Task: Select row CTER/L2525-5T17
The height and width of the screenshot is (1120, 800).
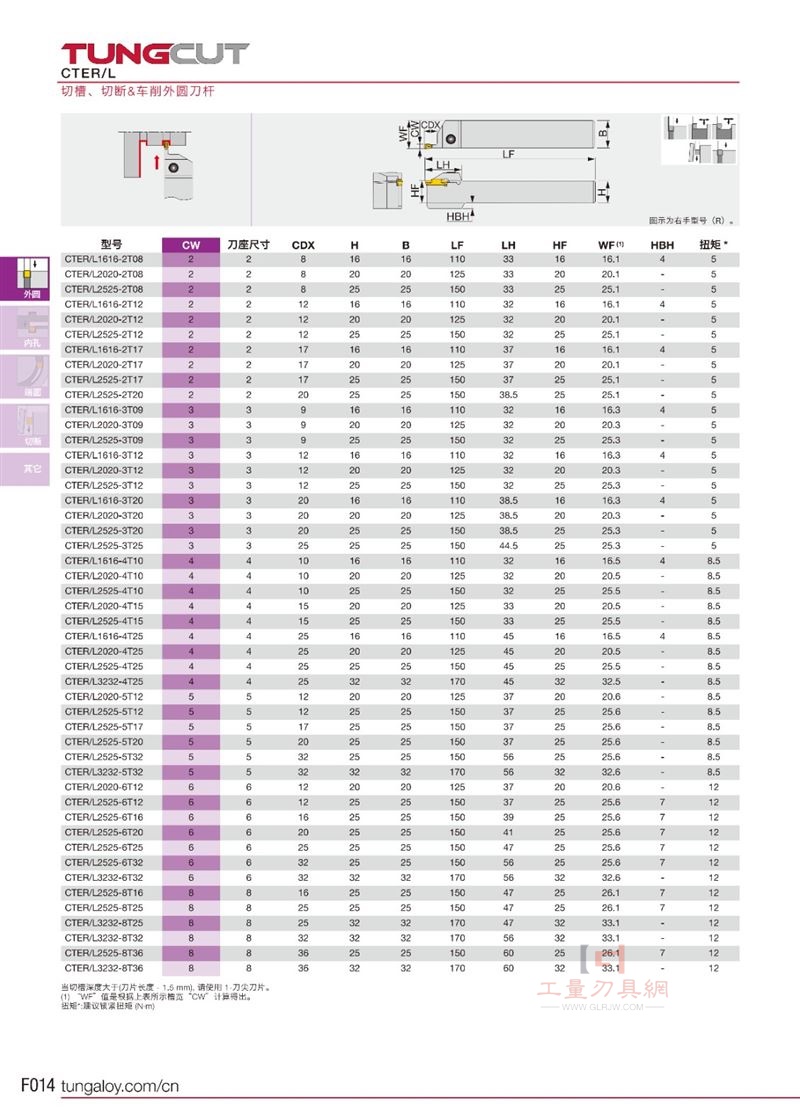Action: coord(400,727)
